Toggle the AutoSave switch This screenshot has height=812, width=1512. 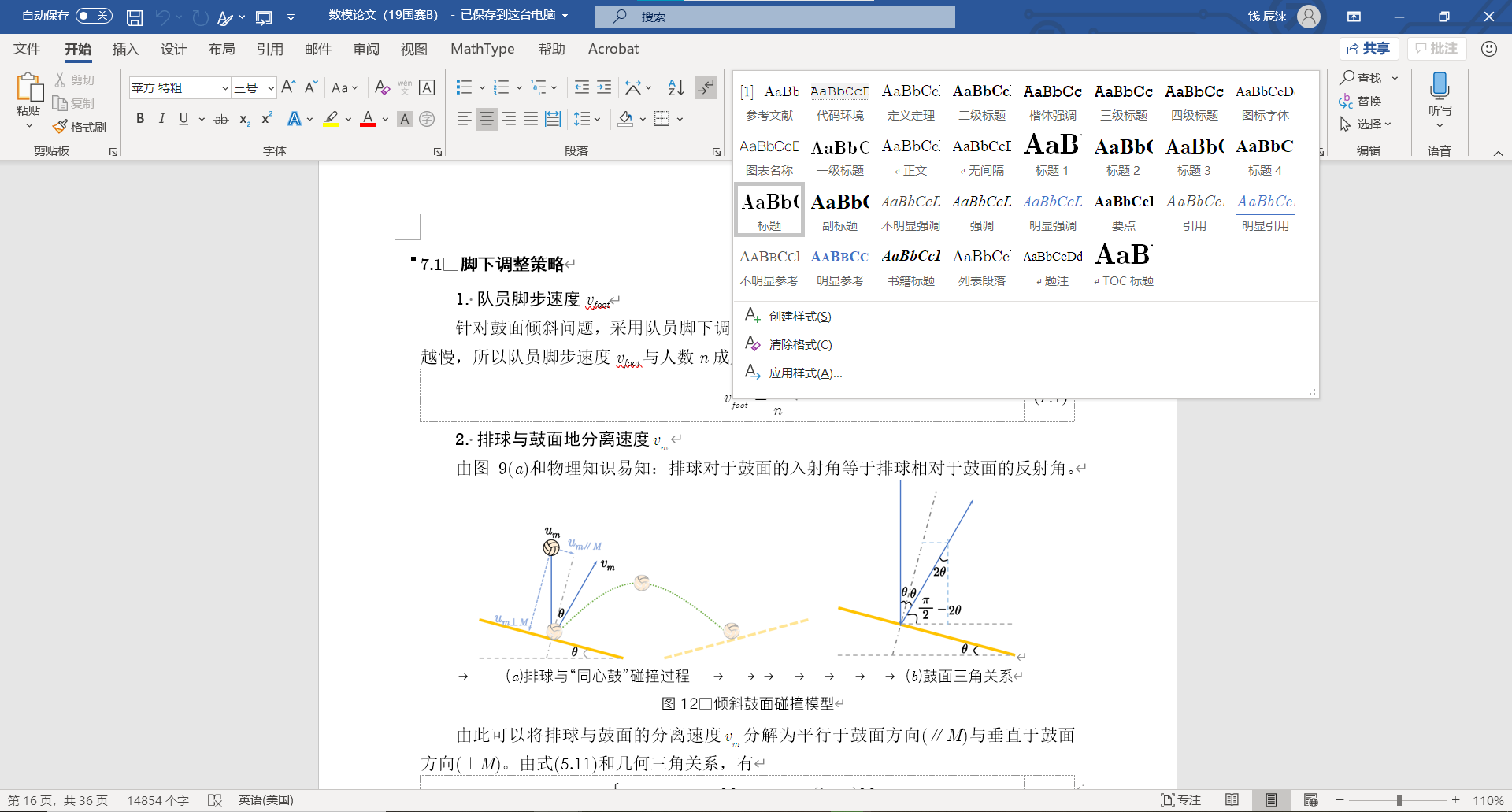click(x=94, y=16)
